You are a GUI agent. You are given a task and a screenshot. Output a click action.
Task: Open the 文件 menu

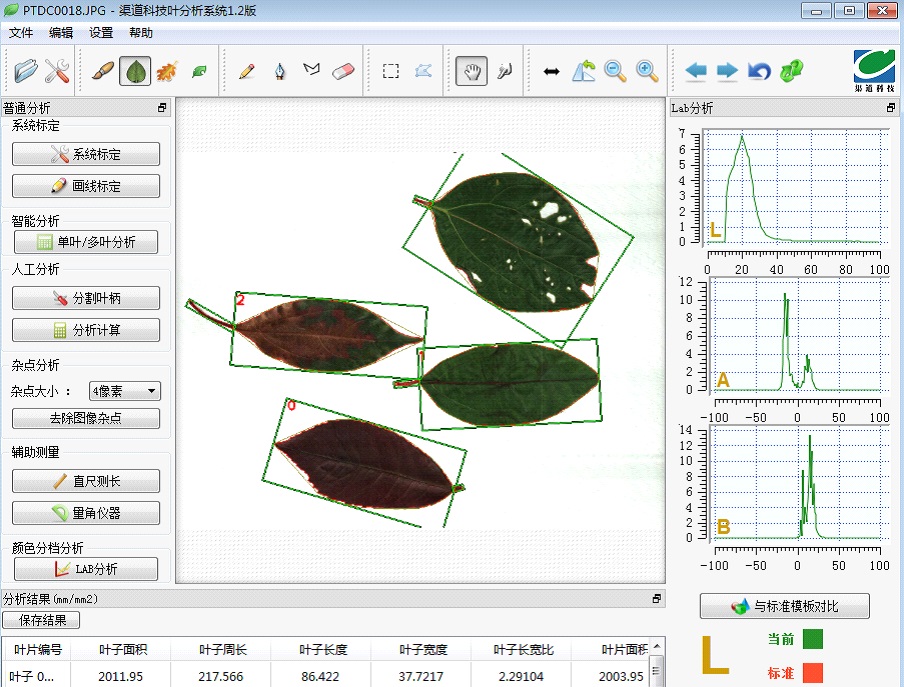point(21,32)
